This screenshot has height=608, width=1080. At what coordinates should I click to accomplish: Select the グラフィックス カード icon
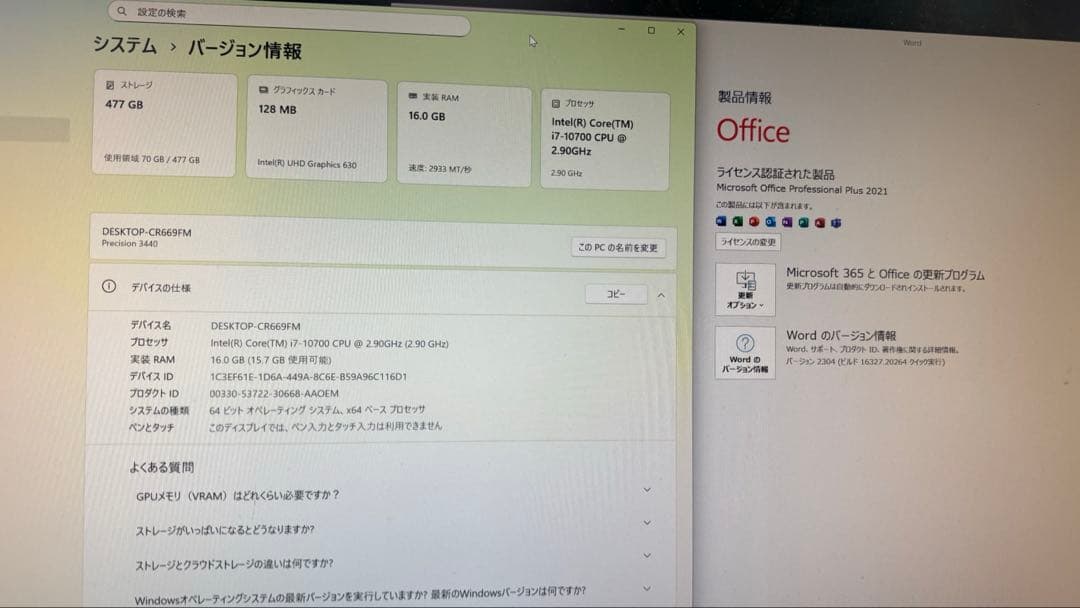(262, 89)
